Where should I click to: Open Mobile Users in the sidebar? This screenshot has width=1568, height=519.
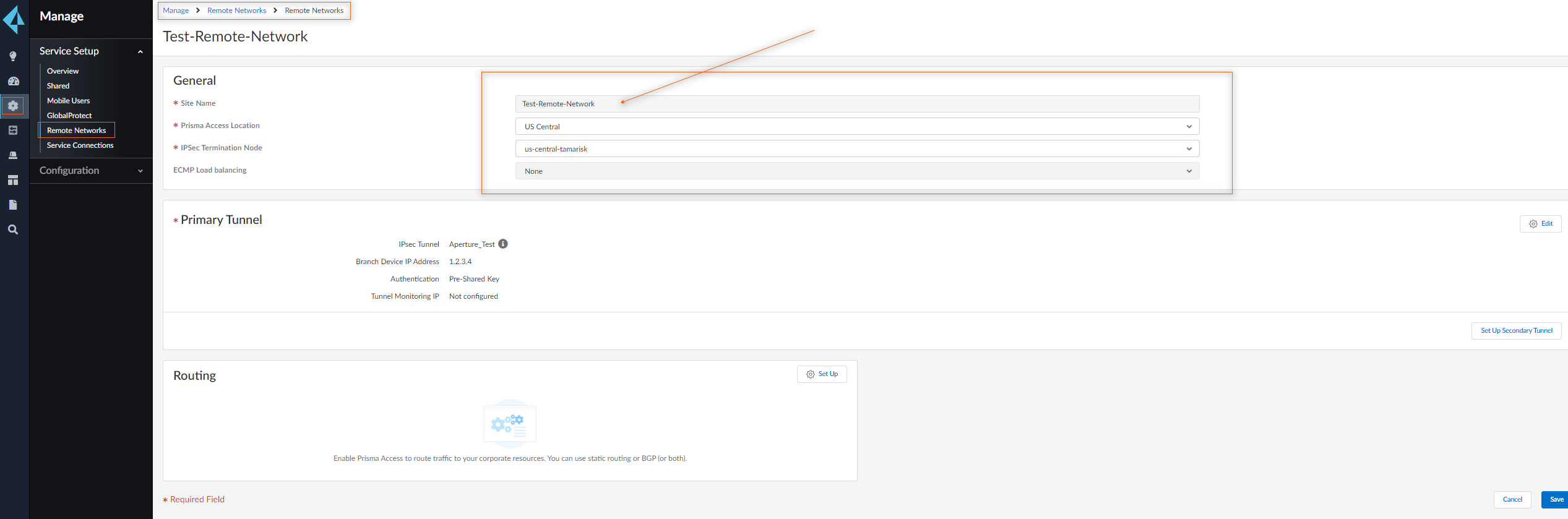click(x=68, y=101)
